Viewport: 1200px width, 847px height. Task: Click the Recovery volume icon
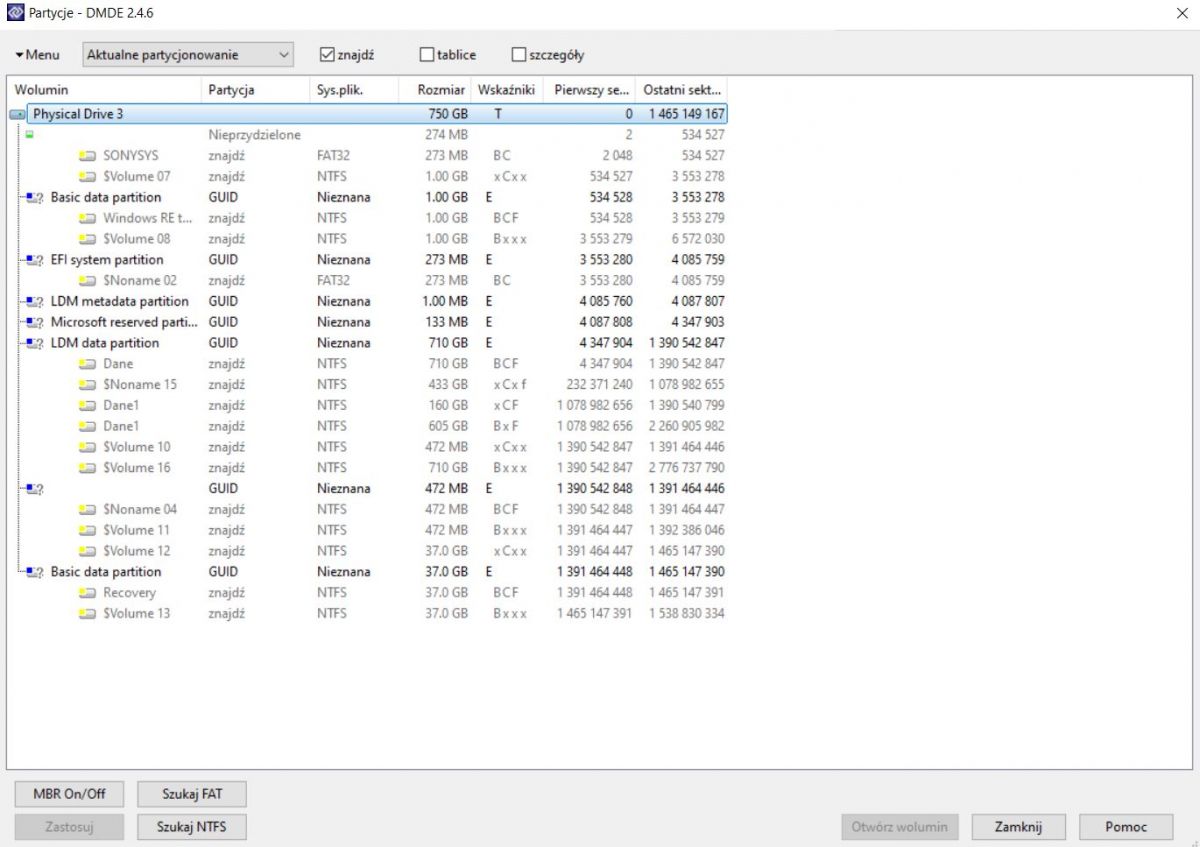(88, 593)
